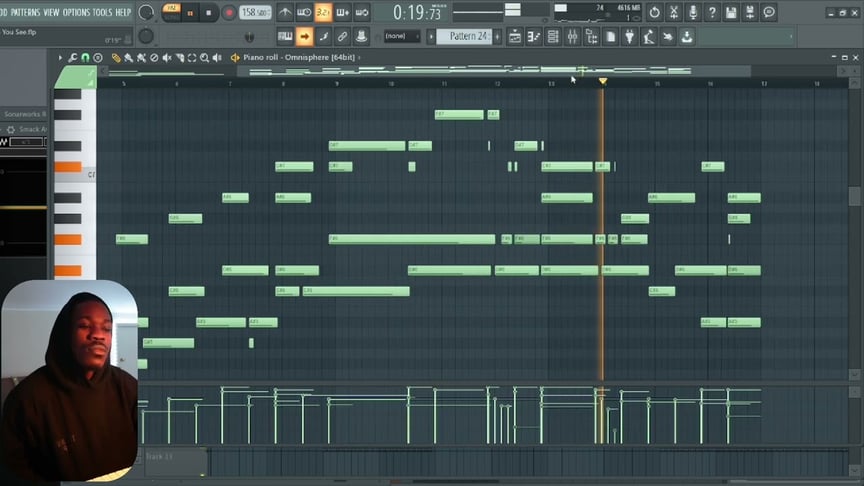Pick the Zoom magnifier tool
864x486 pixels.
(x=204, y=57)
